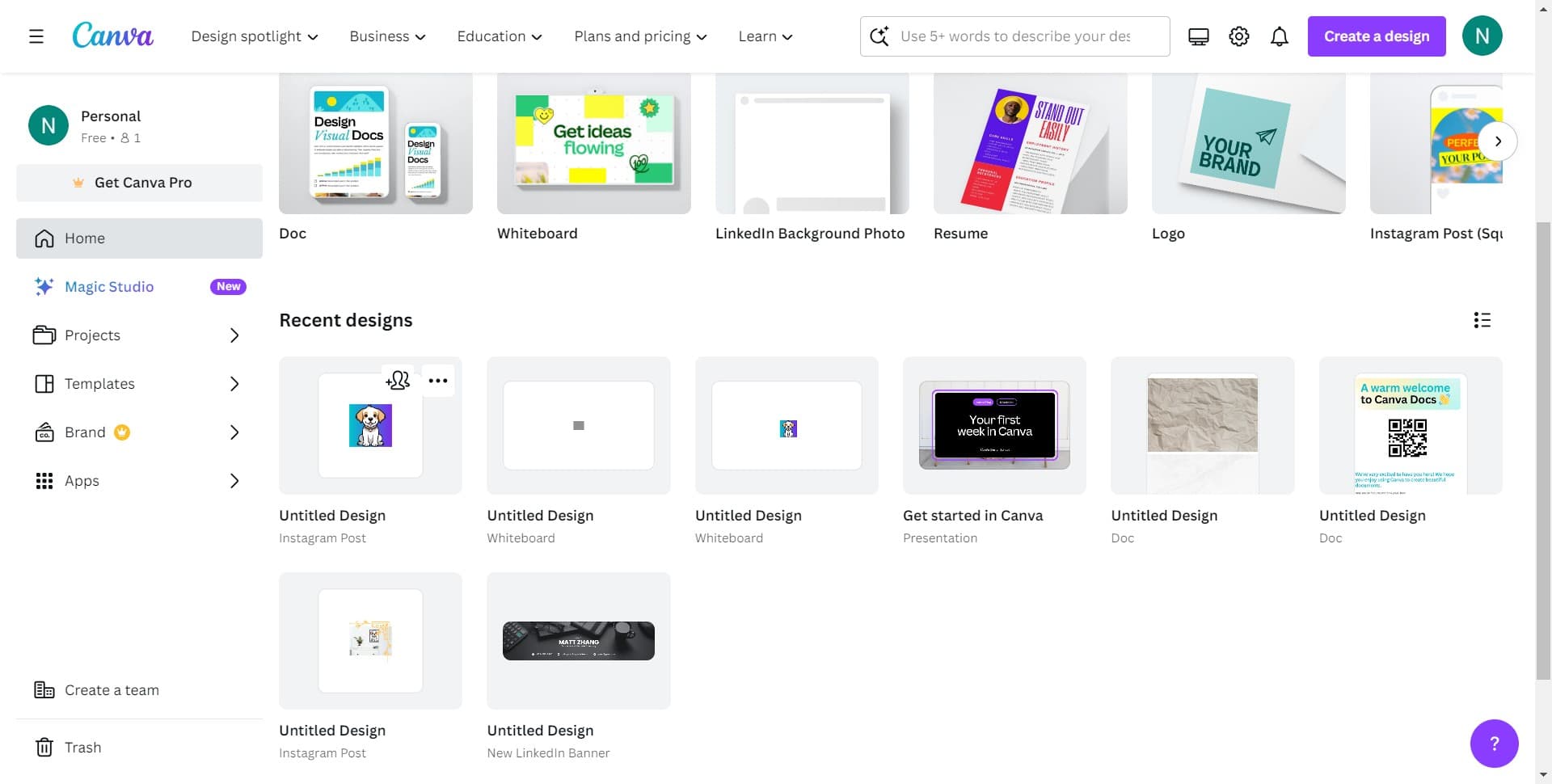
Task: Click the Recent designs heading
Action: click(346, 320)
